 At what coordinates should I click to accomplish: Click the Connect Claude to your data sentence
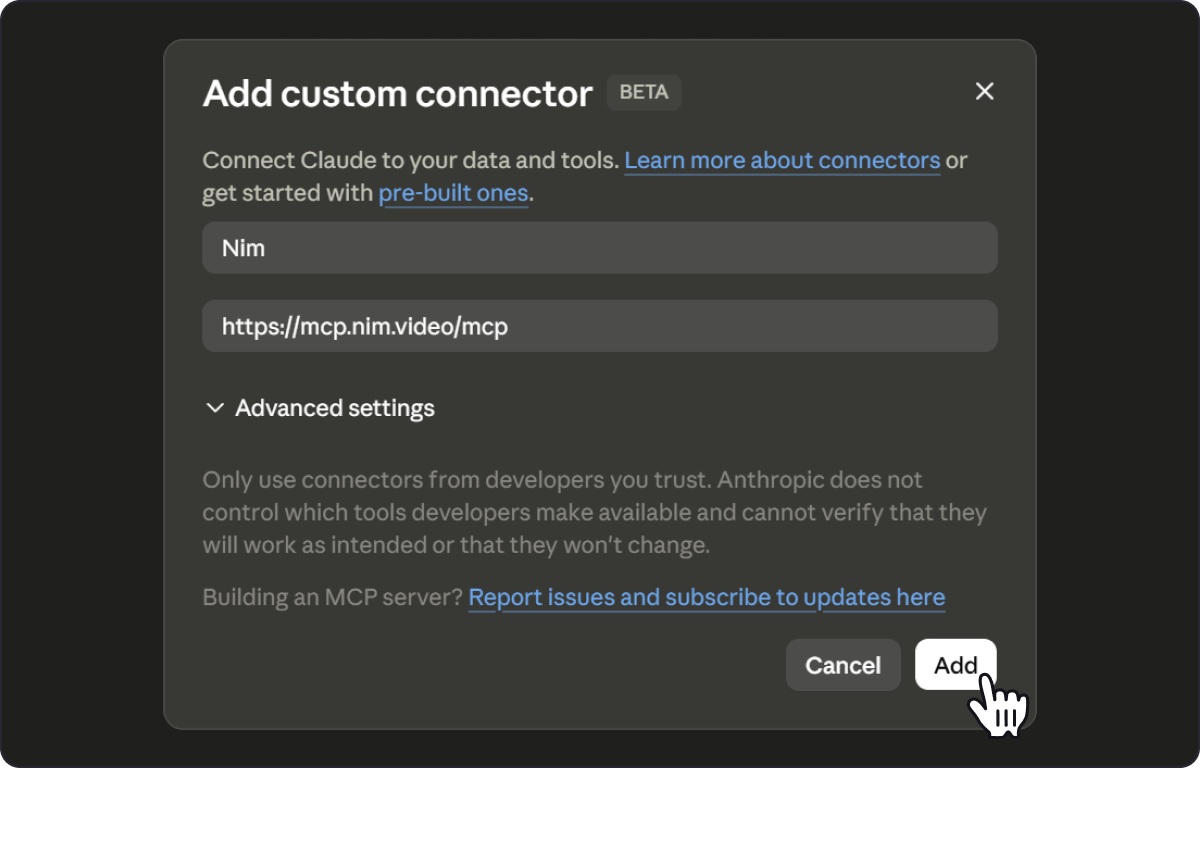[x=410, y=160]
